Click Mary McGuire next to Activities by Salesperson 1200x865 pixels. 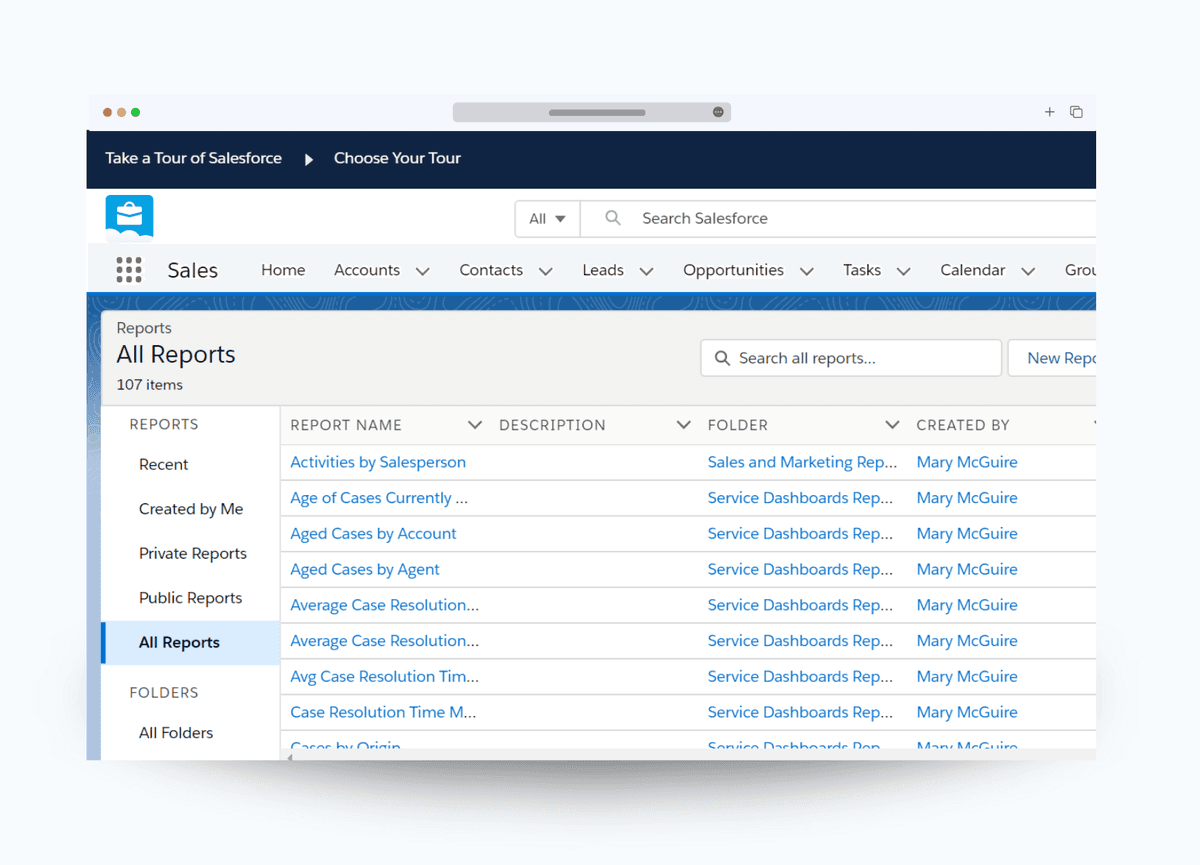(x=966, y=462)
